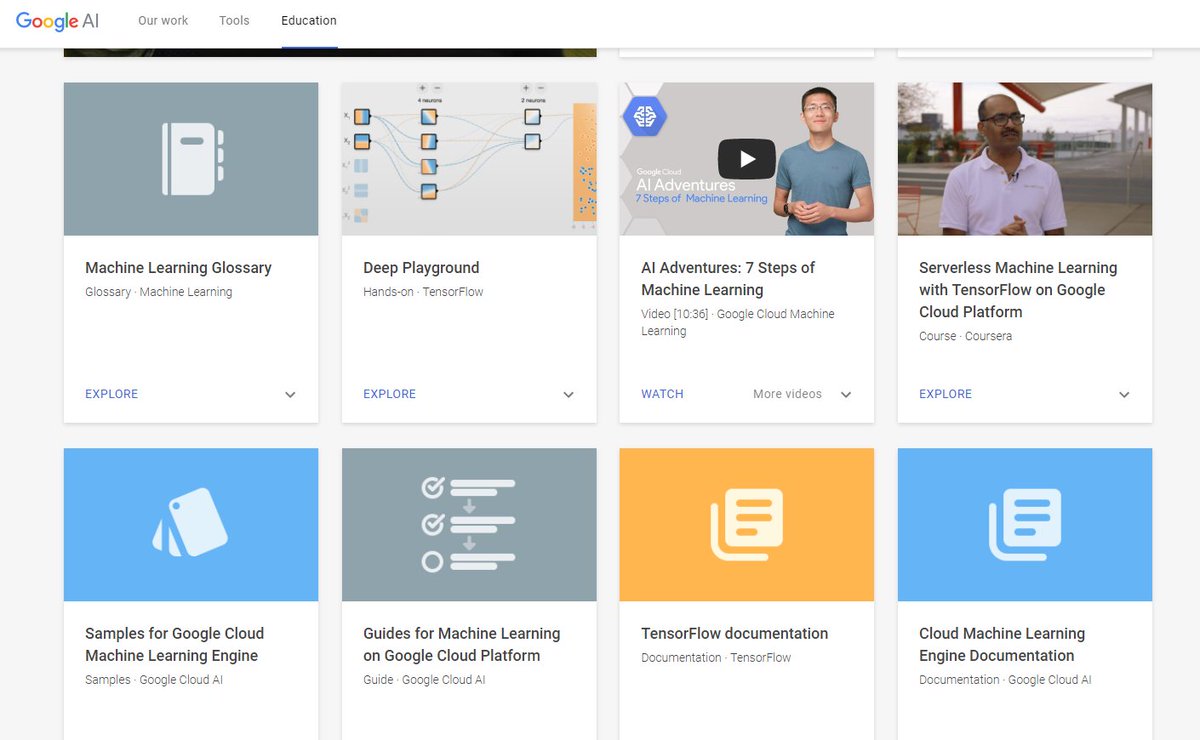Click EXPLORE on Serverless Machine Learning card

(946, 394)
